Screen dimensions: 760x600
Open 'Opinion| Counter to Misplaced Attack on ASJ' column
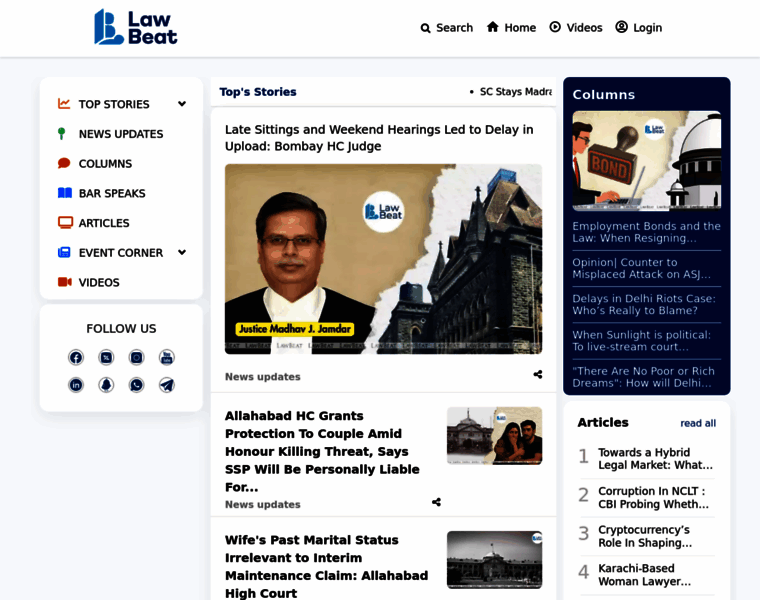641,268
